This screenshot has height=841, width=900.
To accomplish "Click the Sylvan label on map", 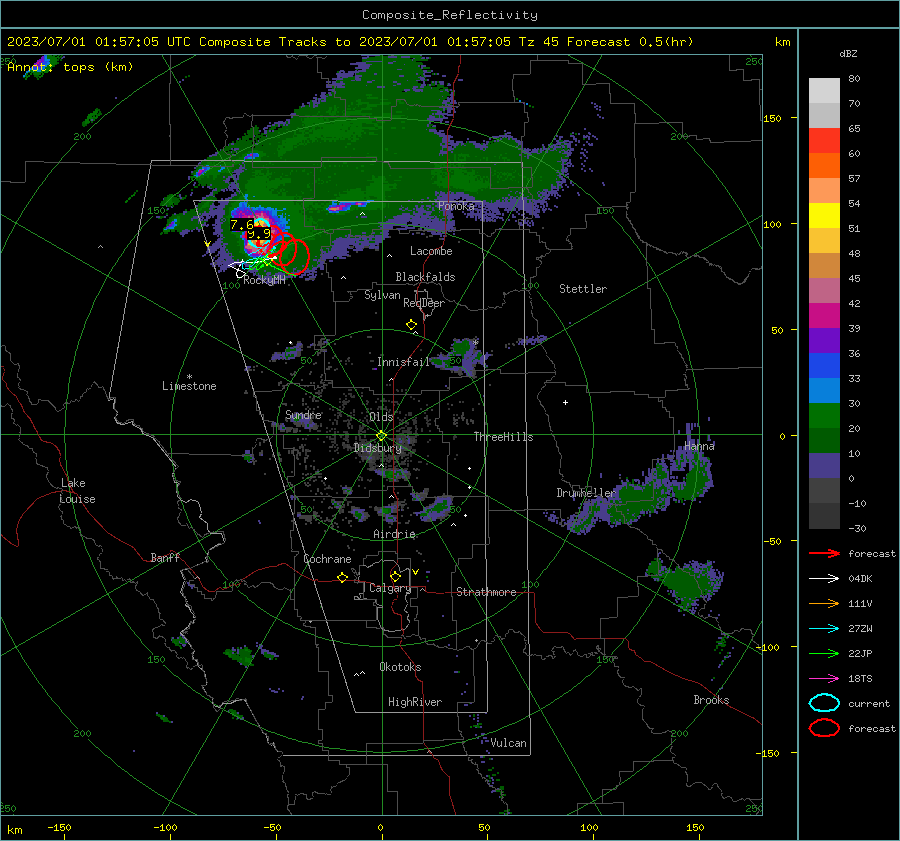I will [x=382, y=295].
